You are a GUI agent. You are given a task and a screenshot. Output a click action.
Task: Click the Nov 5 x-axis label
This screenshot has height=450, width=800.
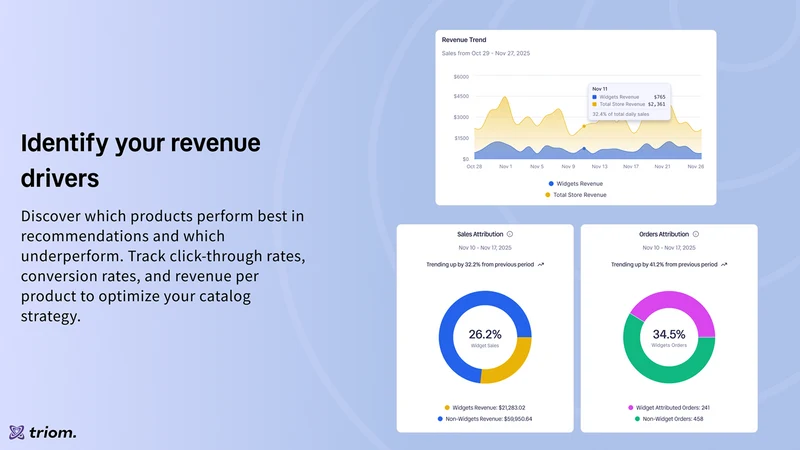[537, 166]
